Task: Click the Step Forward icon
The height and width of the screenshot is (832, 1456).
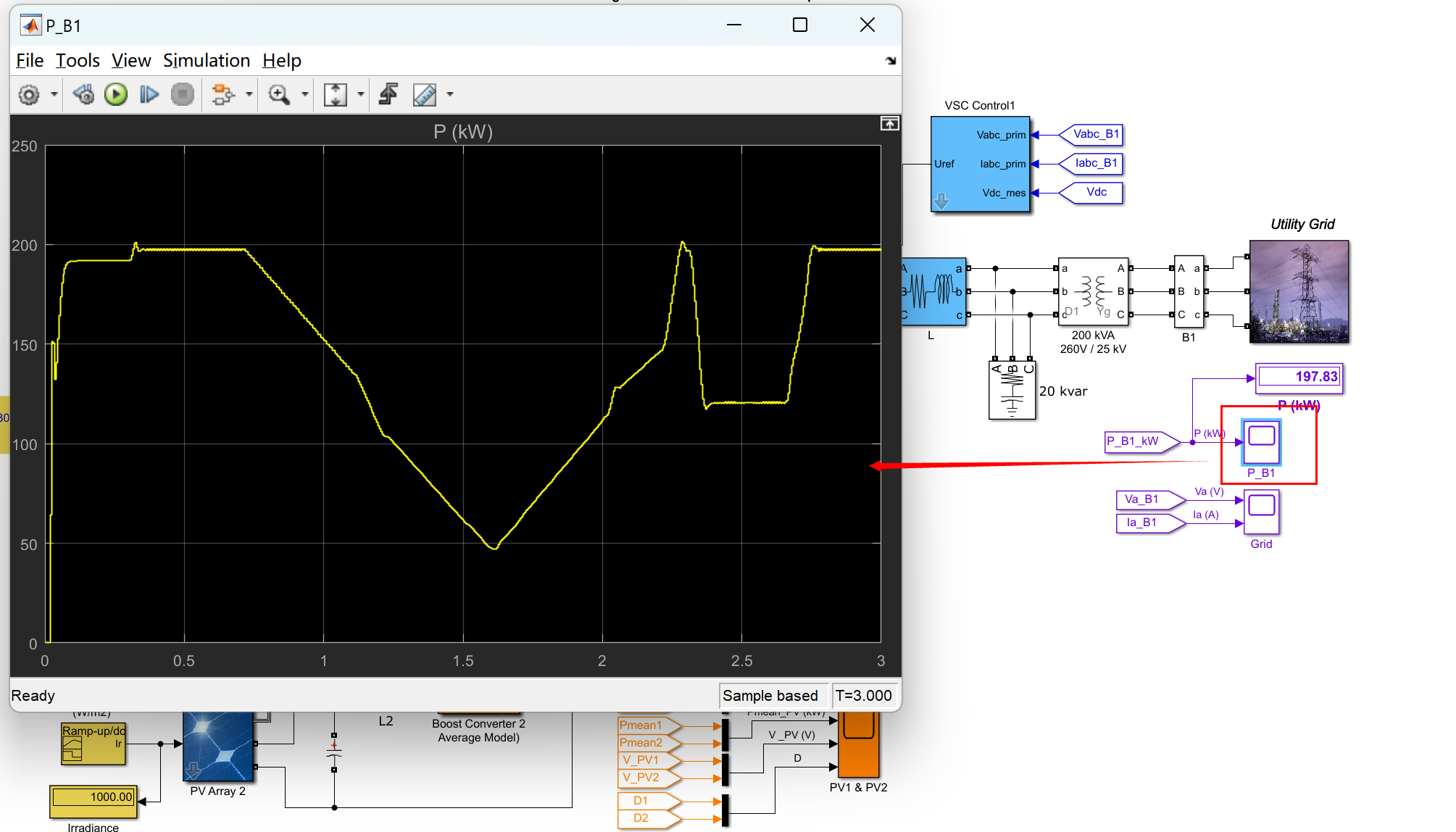Action: 149,95
